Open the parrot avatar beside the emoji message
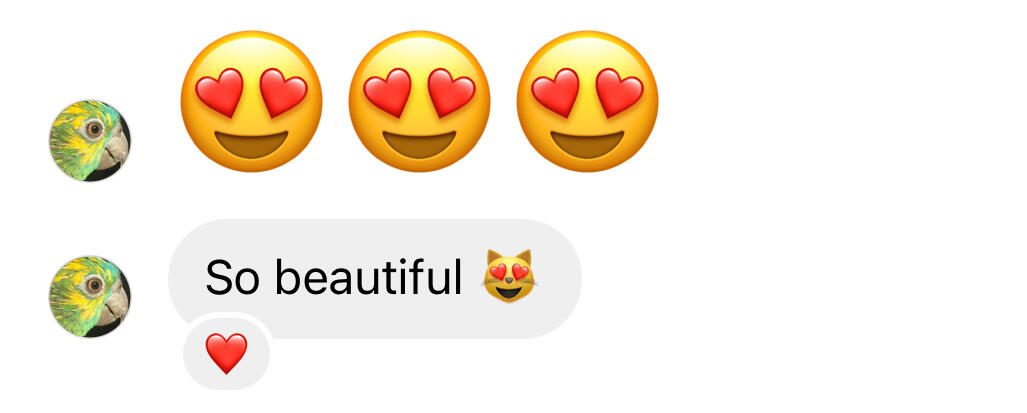Screen dimensions: 1027x413 pos(90,141)
